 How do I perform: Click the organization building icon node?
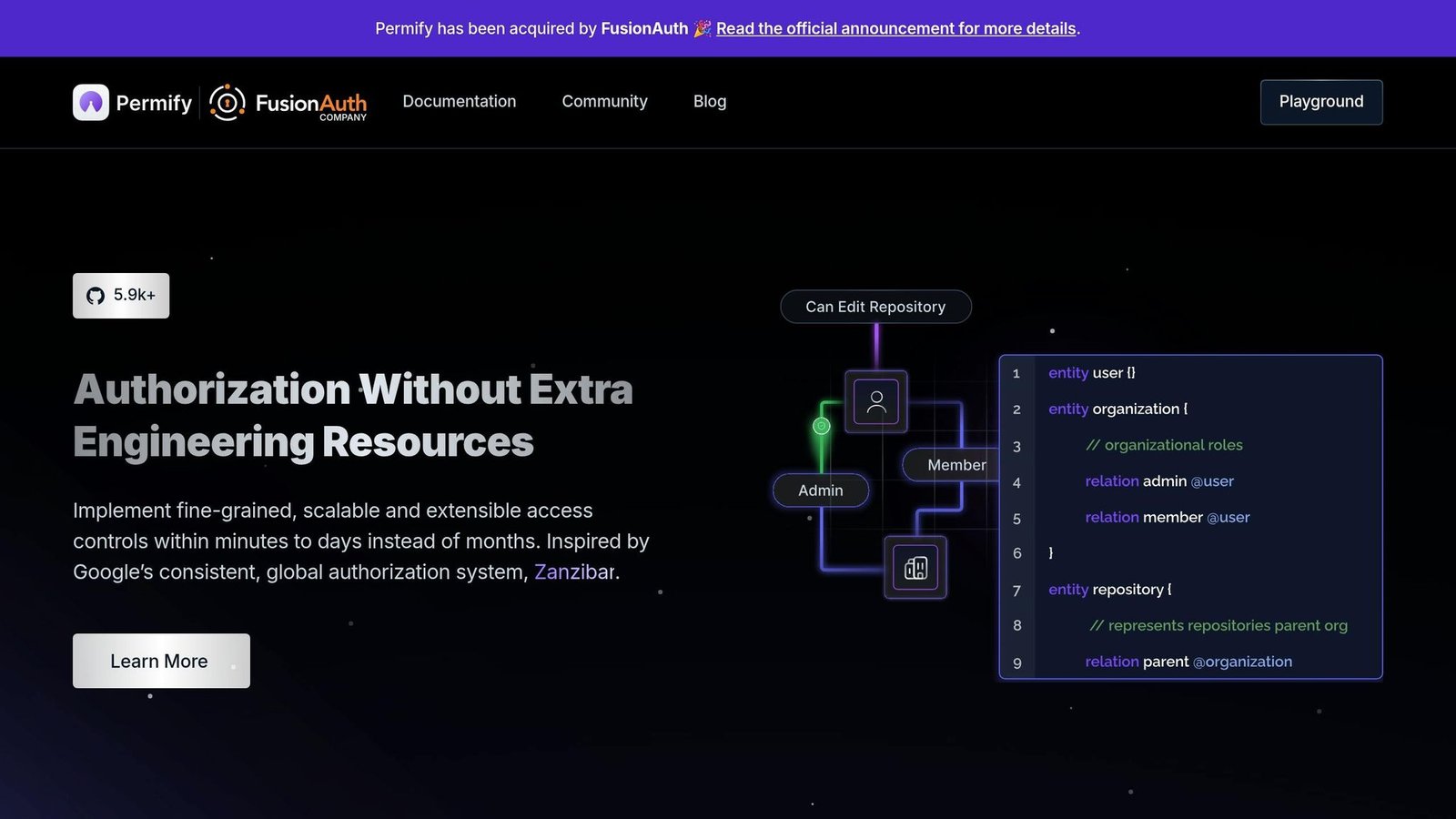tap(915, 568)
